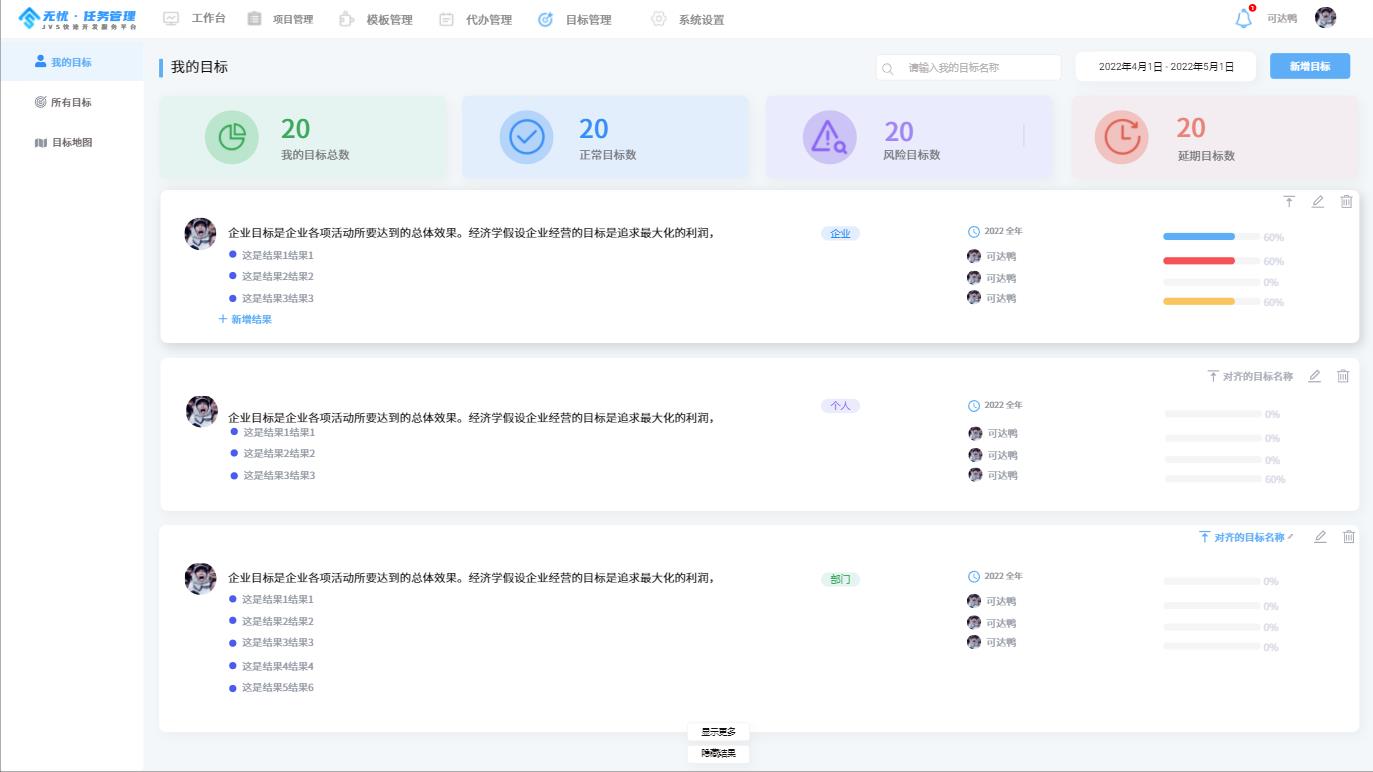Select 我的目标 in the sidebar
This screenshot has width=1373, height=772.
point(72,62)
